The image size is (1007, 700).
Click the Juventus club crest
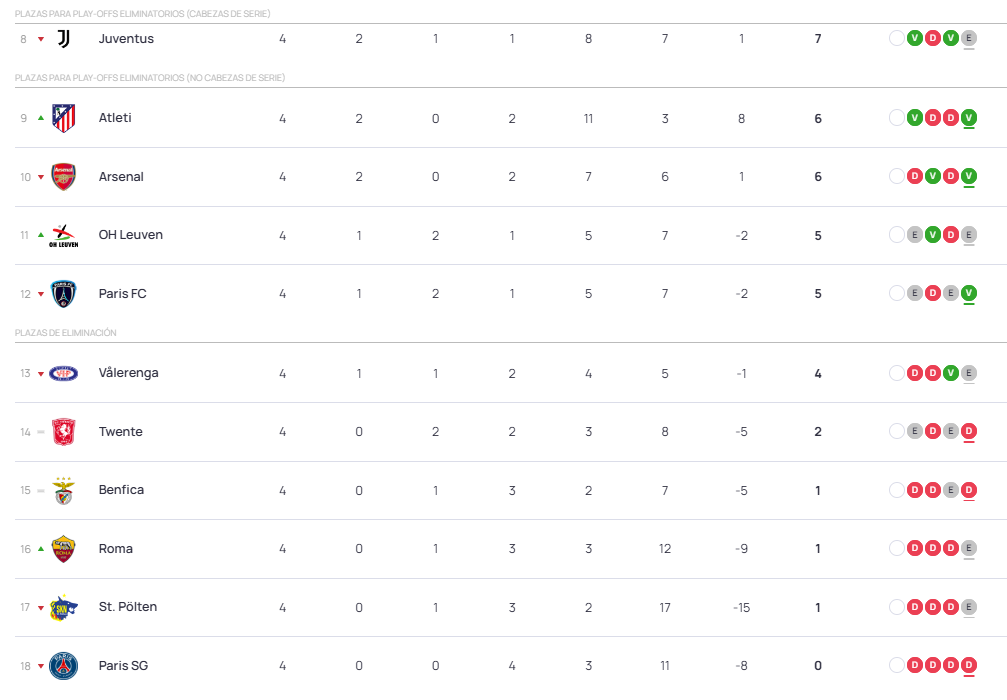(64, 39)
